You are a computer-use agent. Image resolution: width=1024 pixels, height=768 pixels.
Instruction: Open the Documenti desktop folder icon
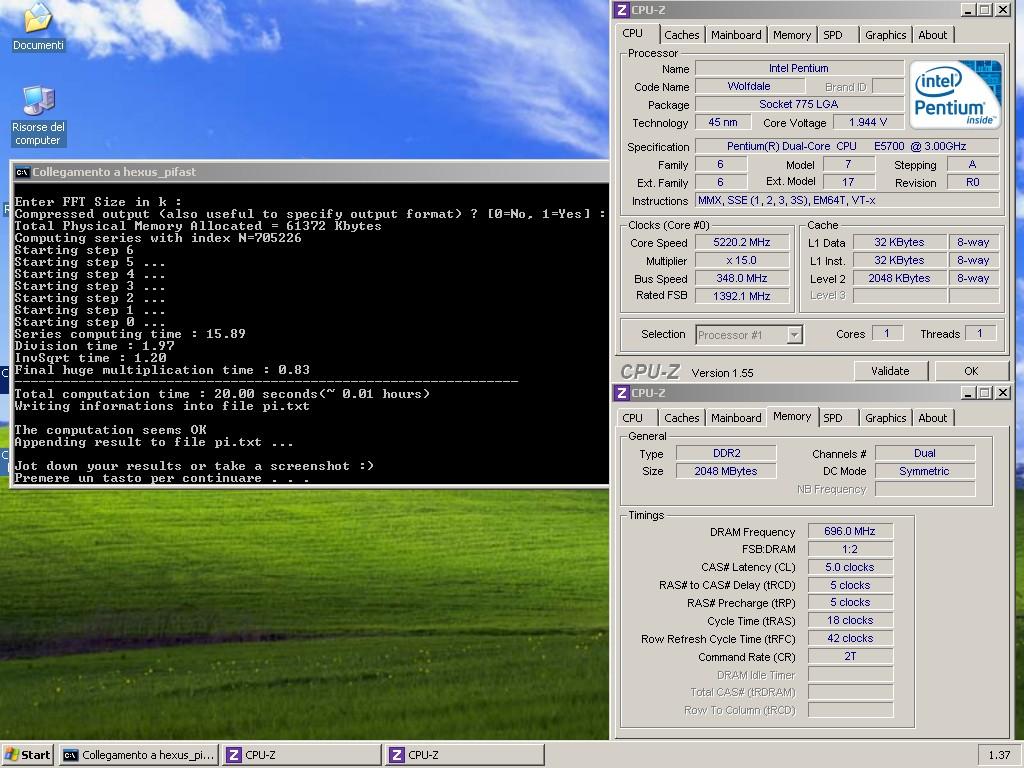coord(38,27)
